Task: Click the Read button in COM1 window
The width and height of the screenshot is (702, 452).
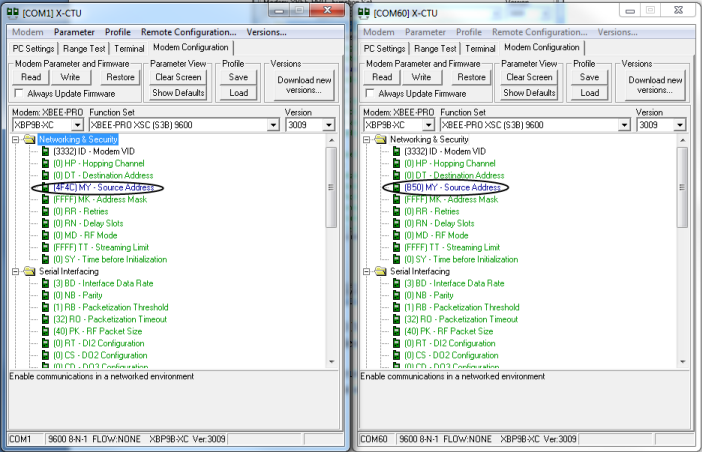Action: click(x=31, y=77)
